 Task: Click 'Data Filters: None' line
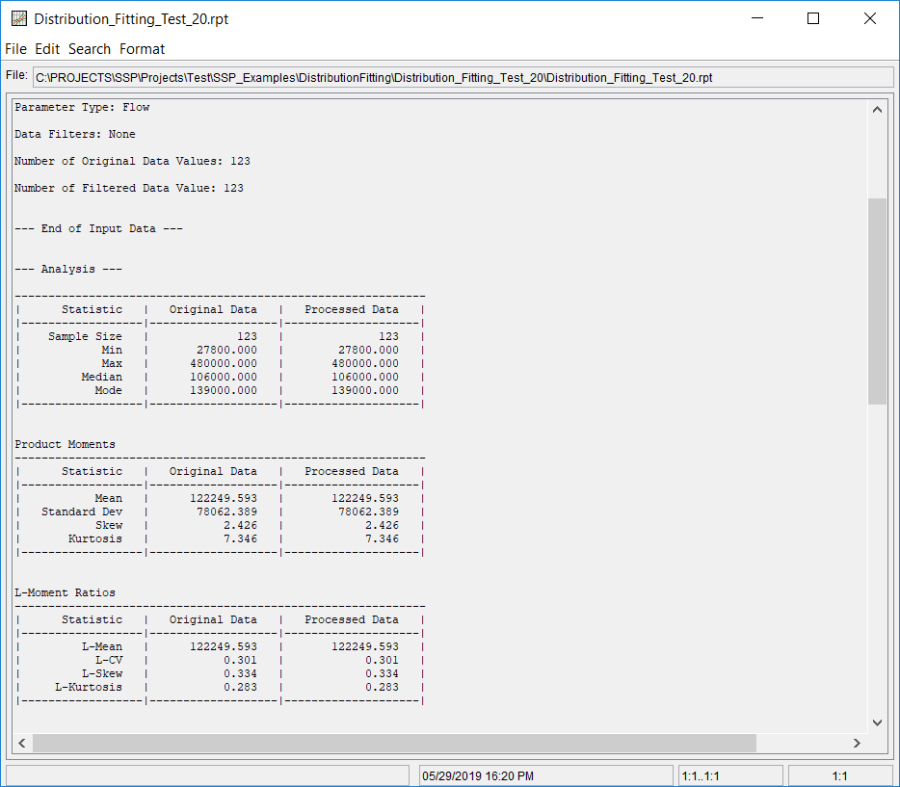[x=75, y=134]
